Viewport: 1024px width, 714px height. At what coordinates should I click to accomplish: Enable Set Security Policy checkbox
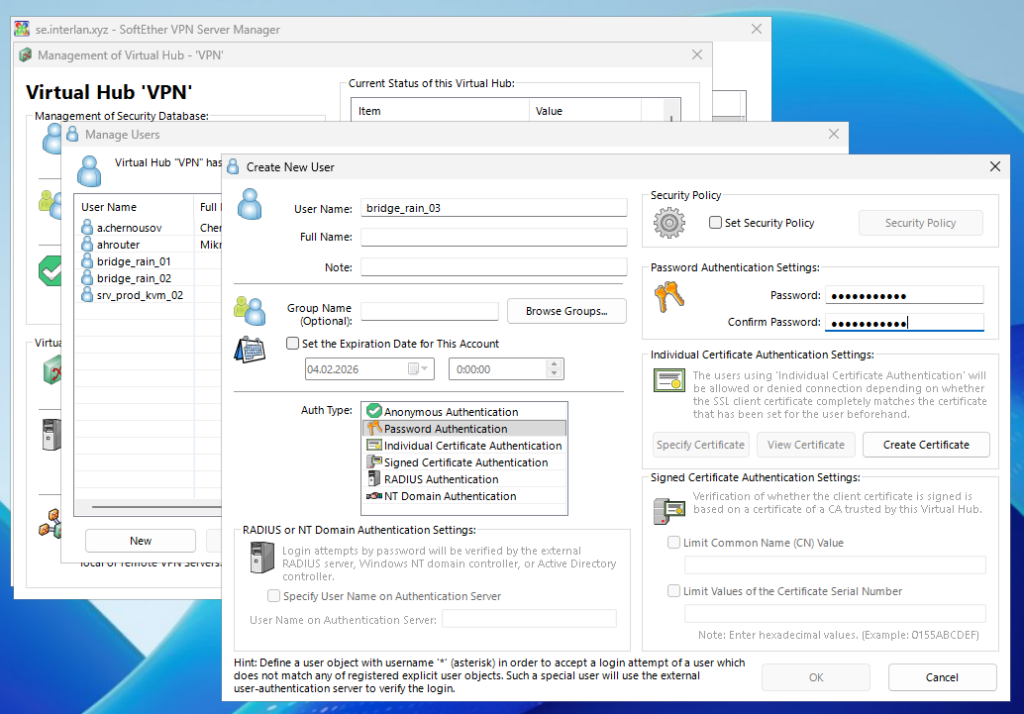coord(716,223)
